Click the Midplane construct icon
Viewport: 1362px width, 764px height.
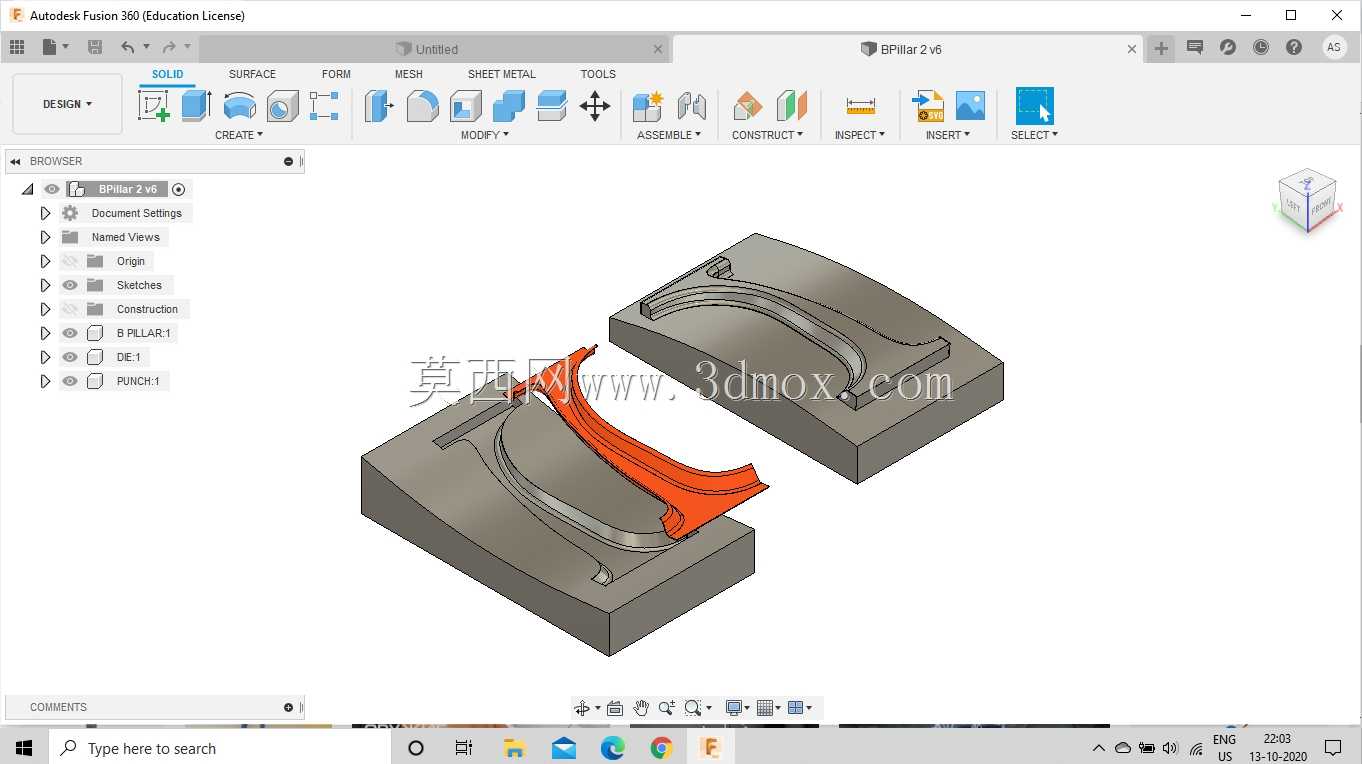point(791,105)
